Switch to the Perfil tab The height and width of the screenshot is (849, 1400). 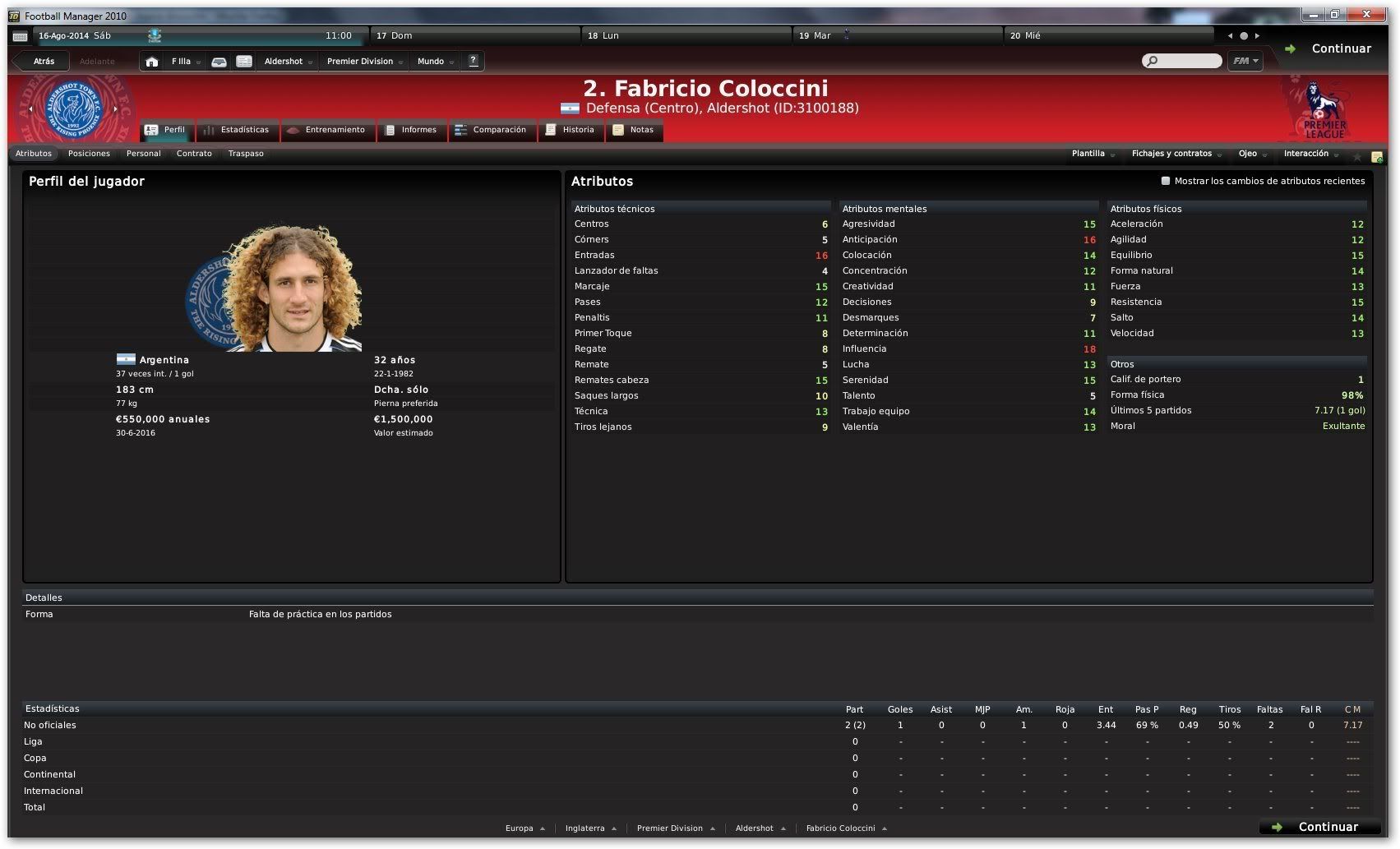[167, 130]
